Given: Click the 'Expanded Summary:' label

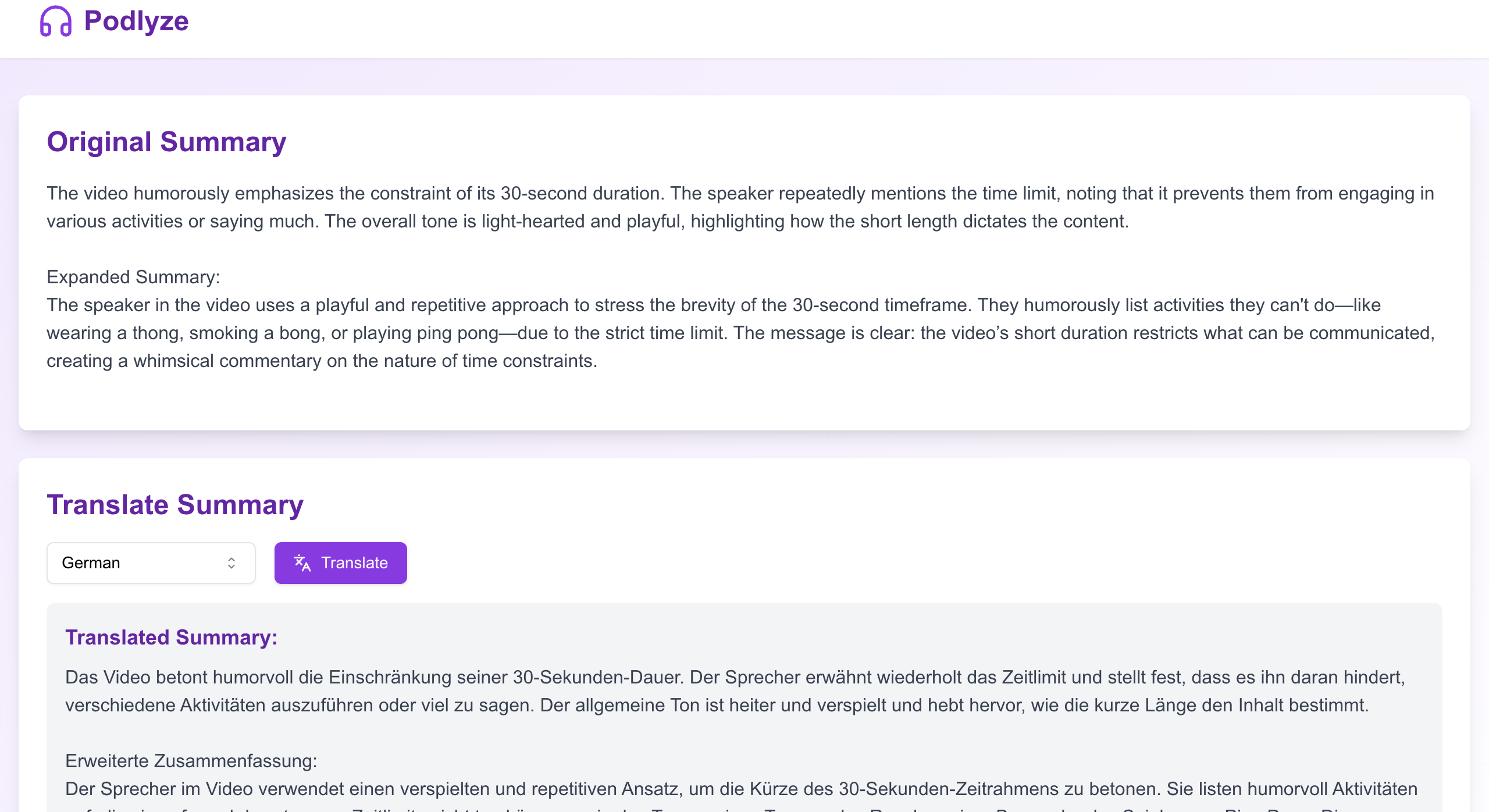Looking at the screenshot, I should click(x=133, y=277).
